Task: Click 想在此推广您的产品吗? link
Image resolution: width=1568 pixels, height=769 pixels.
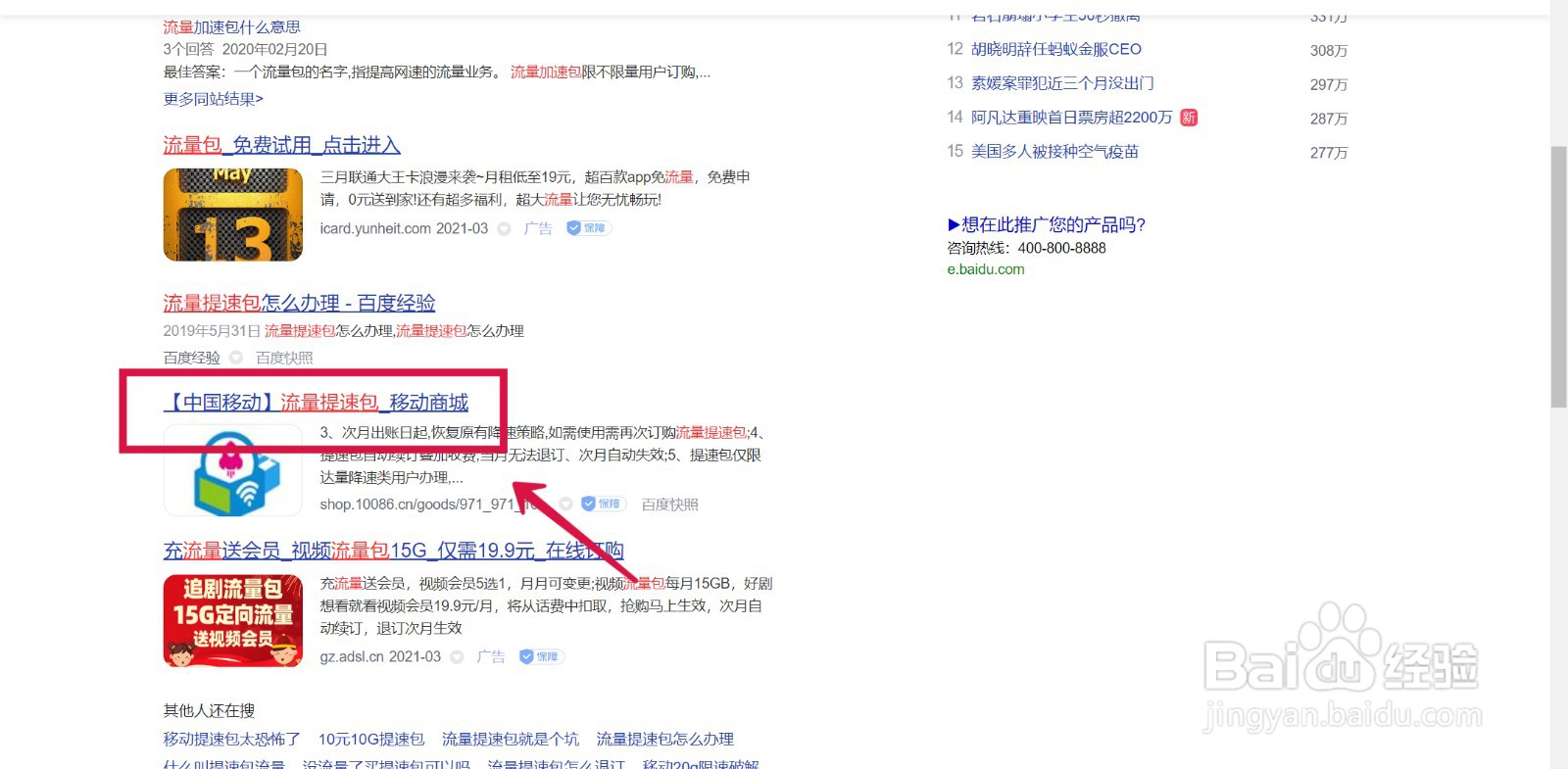Action: pos(1047,224)
